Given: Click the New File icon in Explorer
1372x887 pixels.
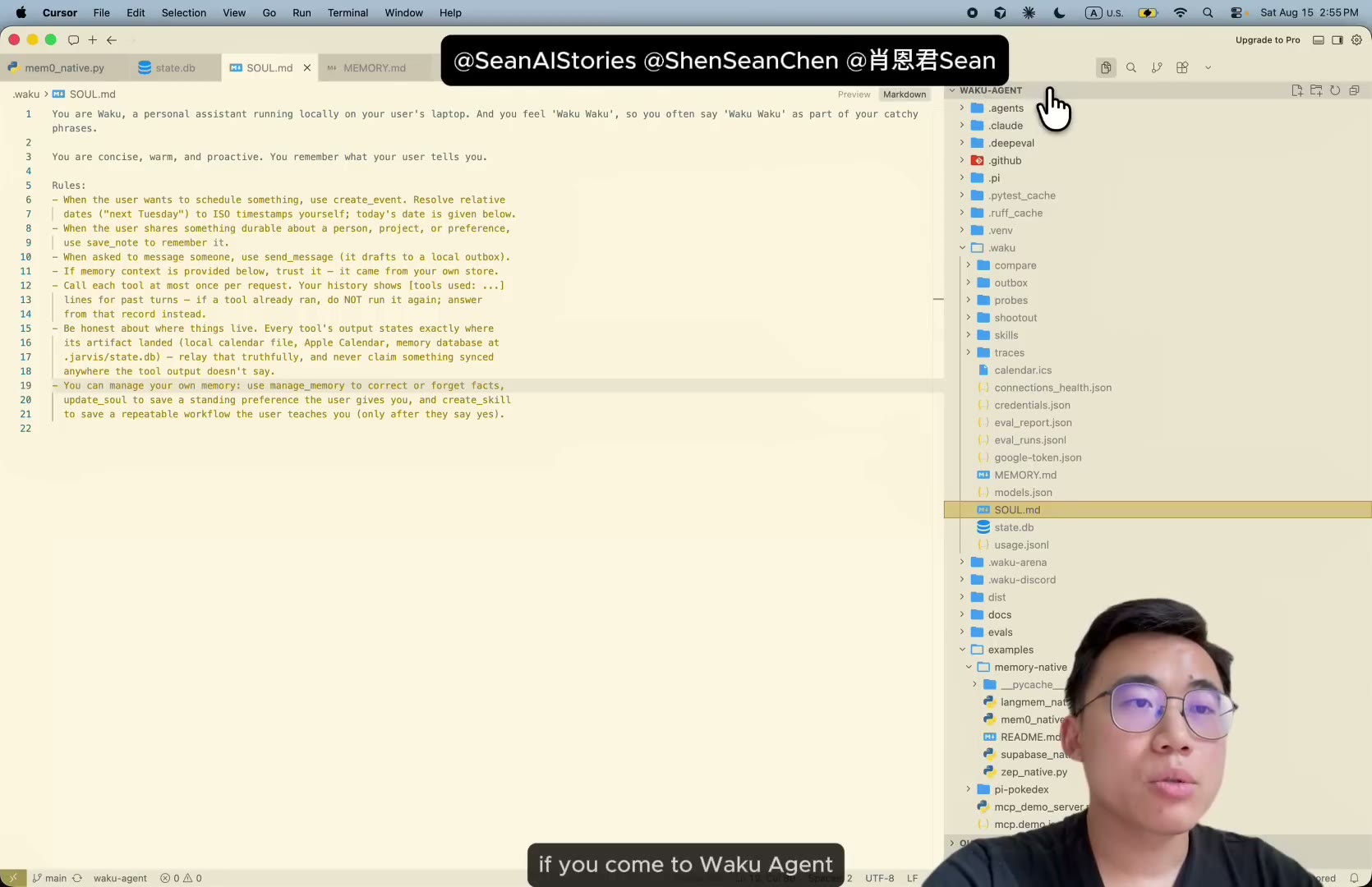Looking at the screenshot, I should point(1297,90).
